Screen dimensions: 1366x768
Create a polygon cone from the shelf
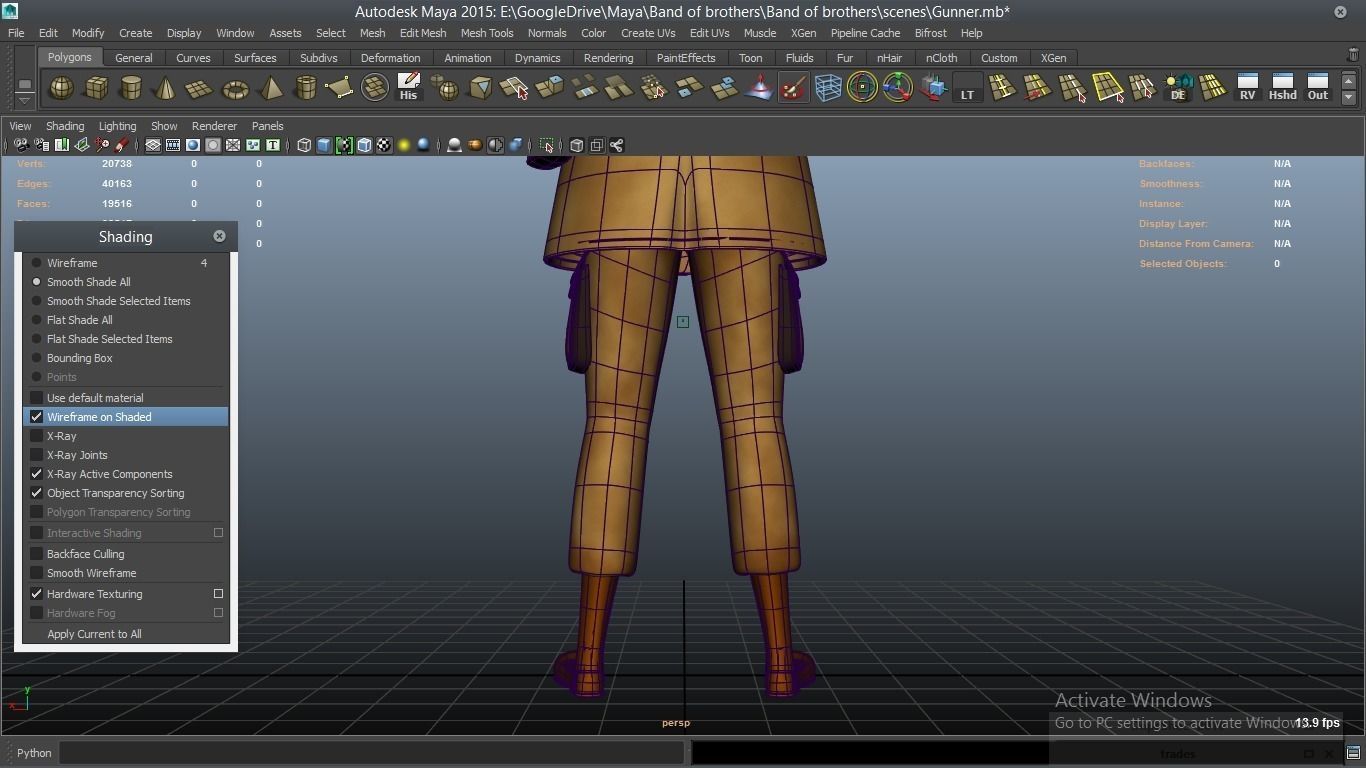(165, 88)
